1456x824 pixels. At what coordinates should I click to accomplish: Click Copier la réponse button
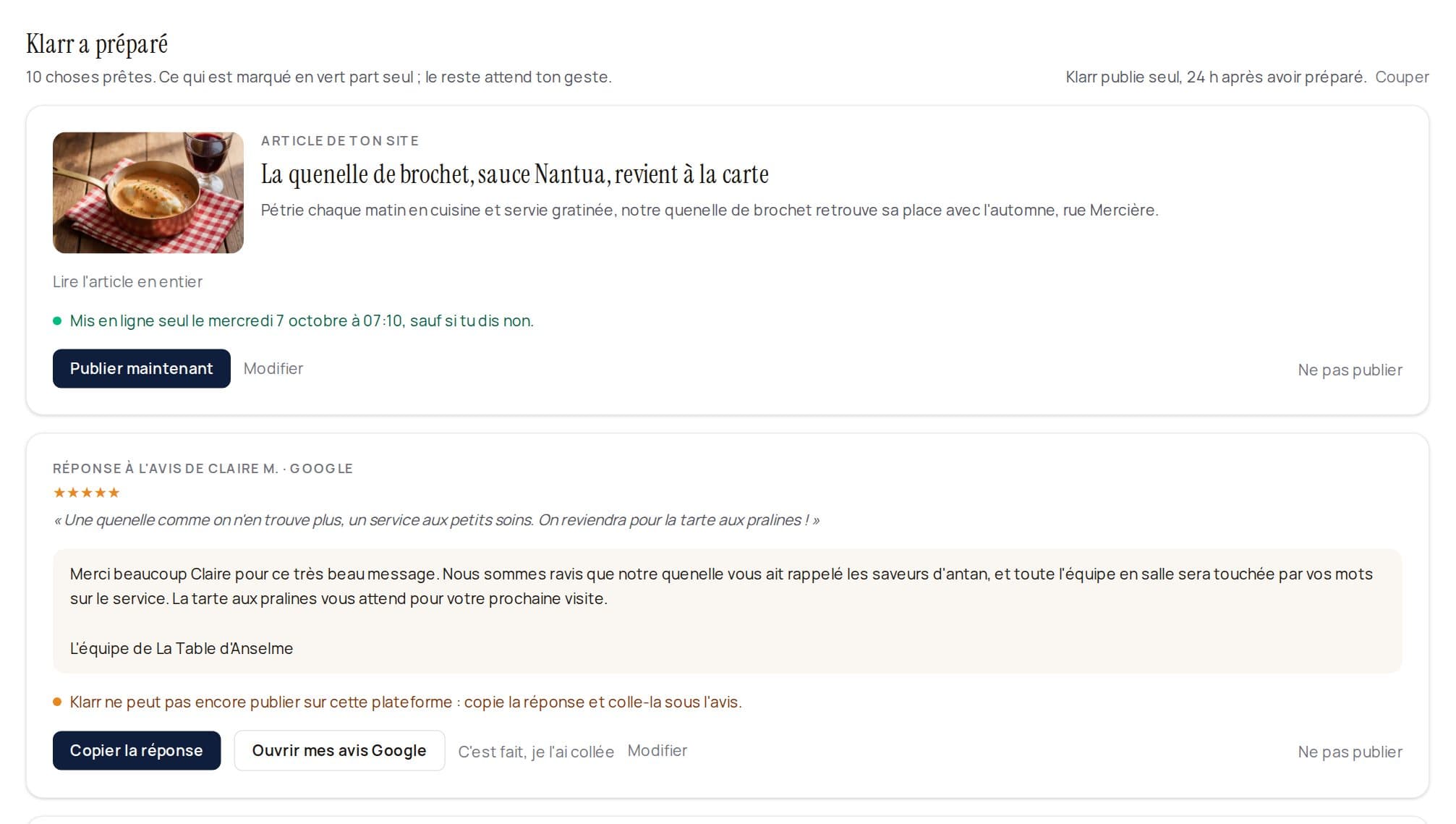[137, 750]
